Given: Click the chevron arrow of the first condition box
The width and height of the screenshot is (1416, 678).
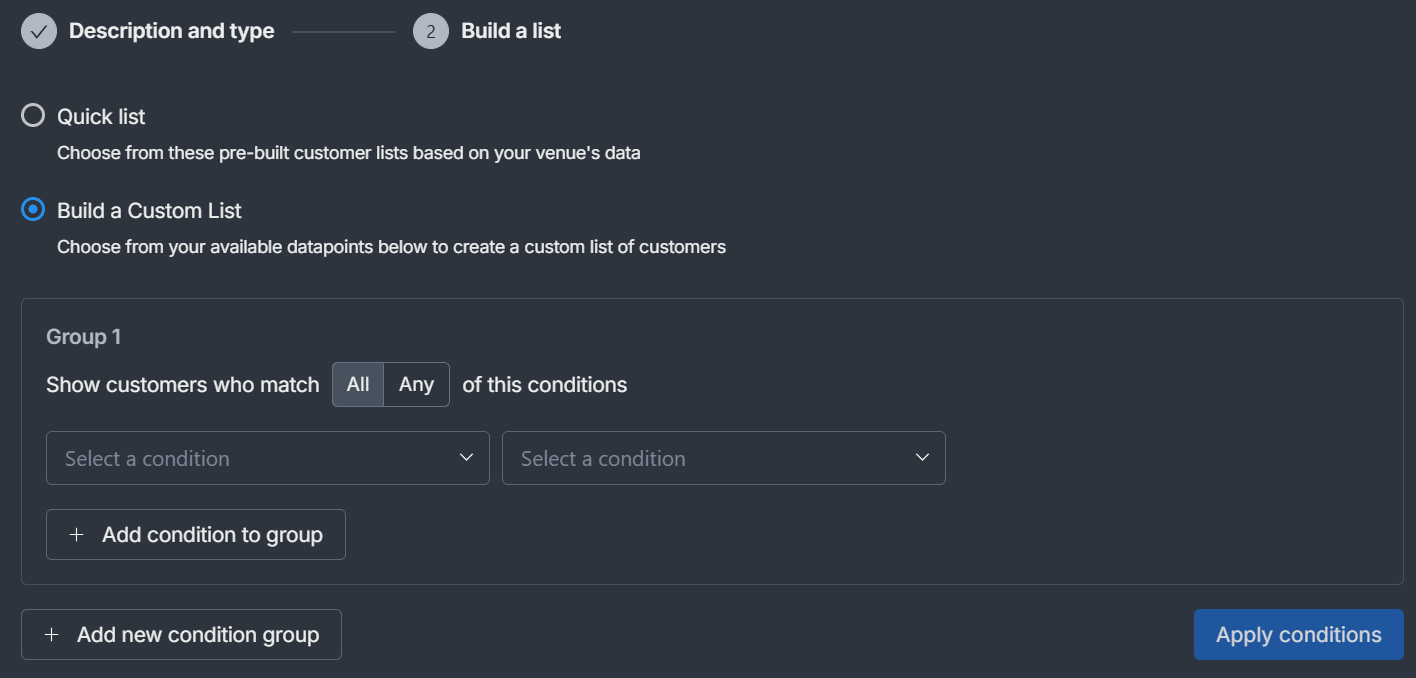Looking at the screenshot, I should point(466,458).
